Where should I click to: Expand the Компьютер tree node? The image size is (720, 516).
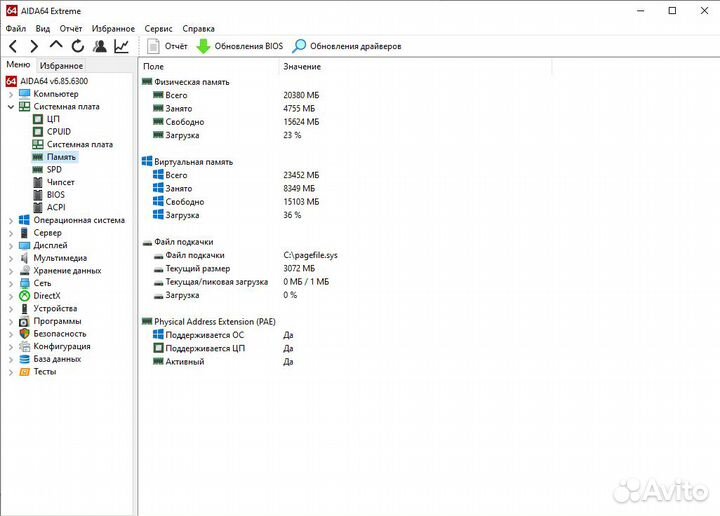click(x=11, y=94)
